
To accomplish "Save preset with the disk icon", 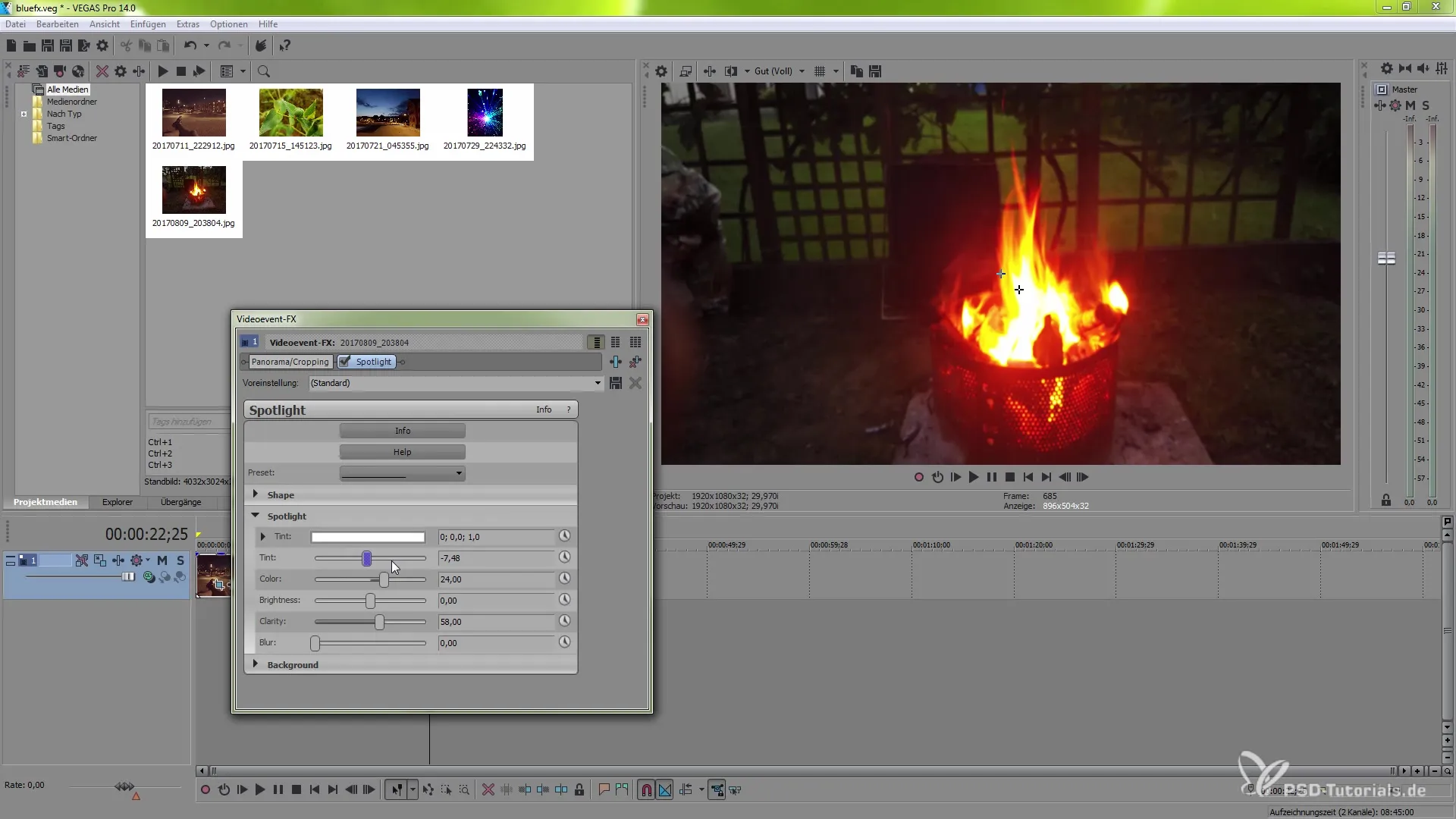I will coord(616,383).
